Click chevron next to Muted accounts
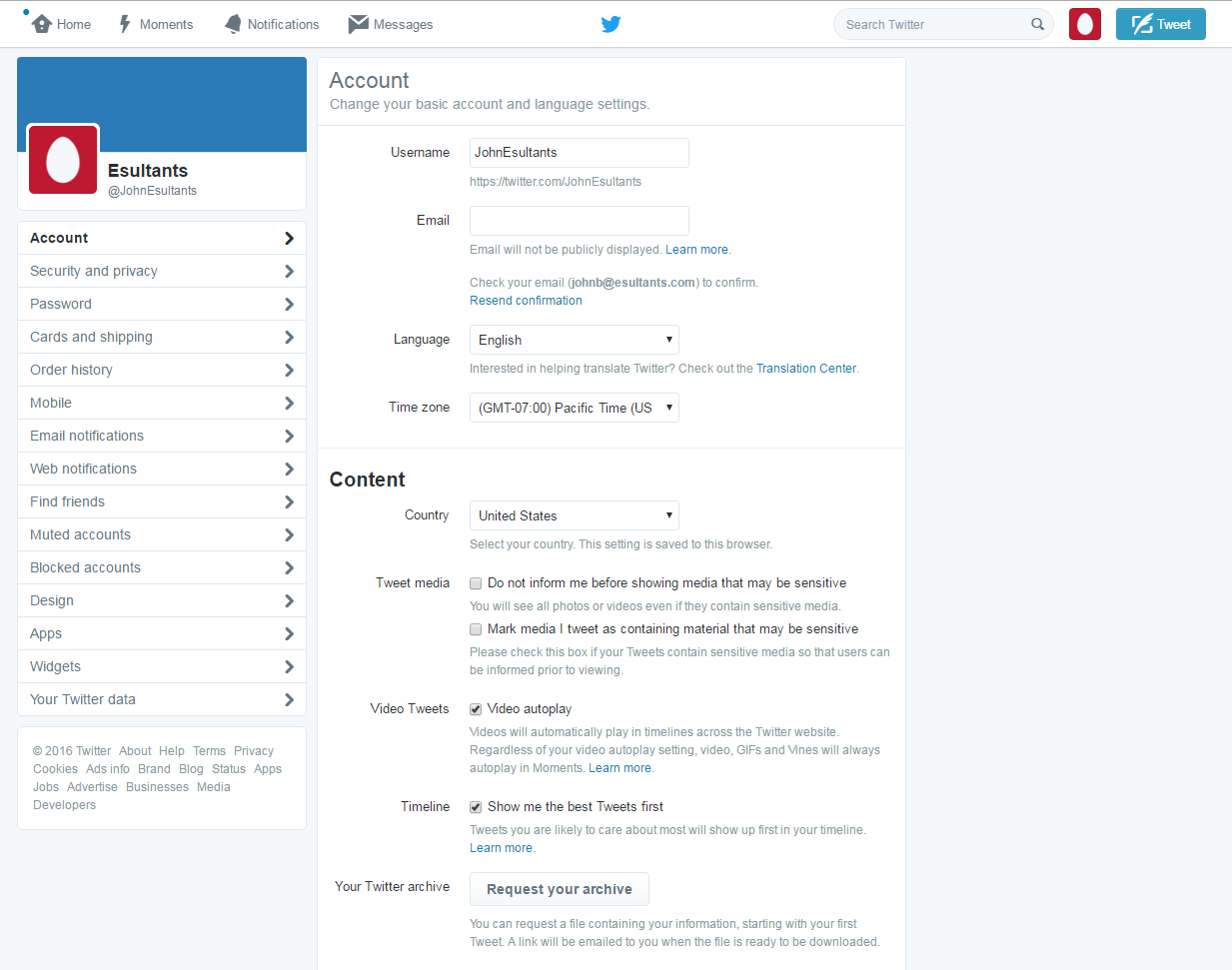1232x970 pixels. click(289, 534)
